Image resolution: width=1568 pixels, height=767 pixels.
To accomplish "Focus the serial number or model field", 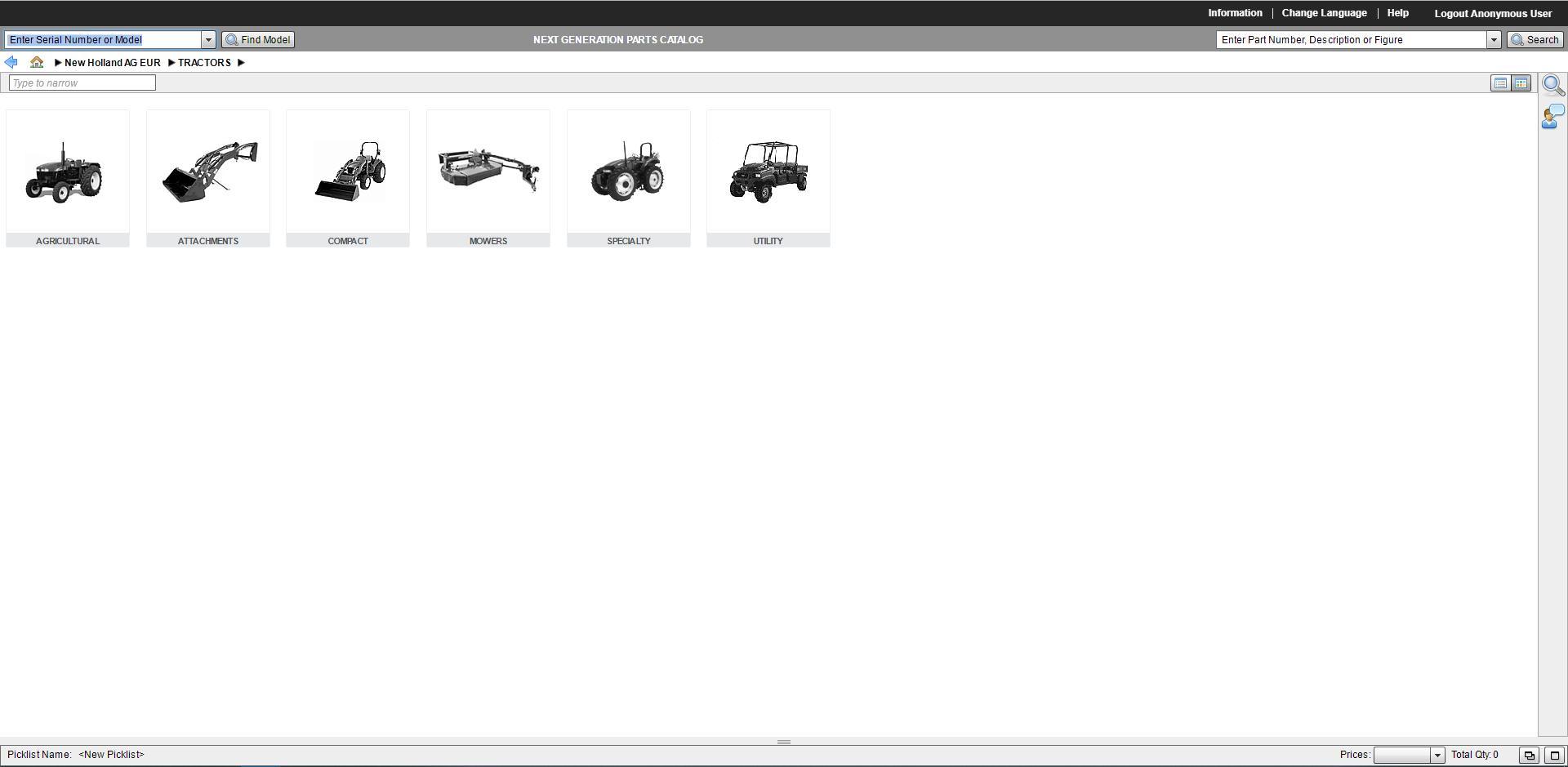I will (x=103, y=40).
